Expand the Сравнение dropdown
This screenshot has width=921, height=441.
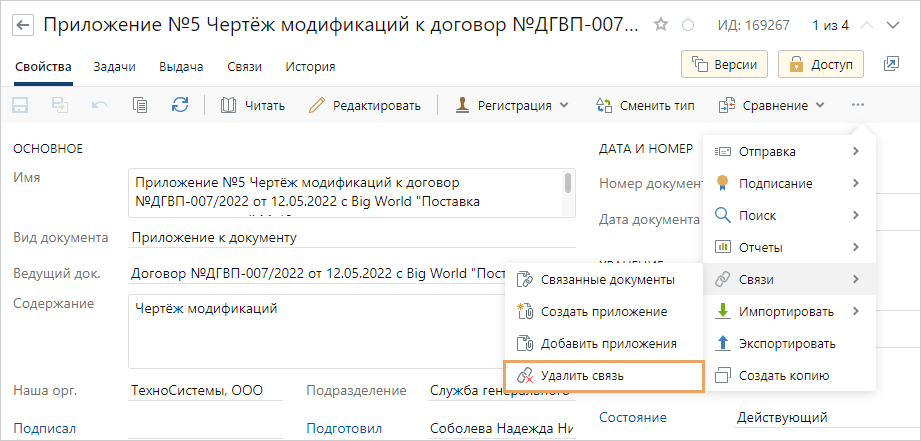[x=771, y=105]
